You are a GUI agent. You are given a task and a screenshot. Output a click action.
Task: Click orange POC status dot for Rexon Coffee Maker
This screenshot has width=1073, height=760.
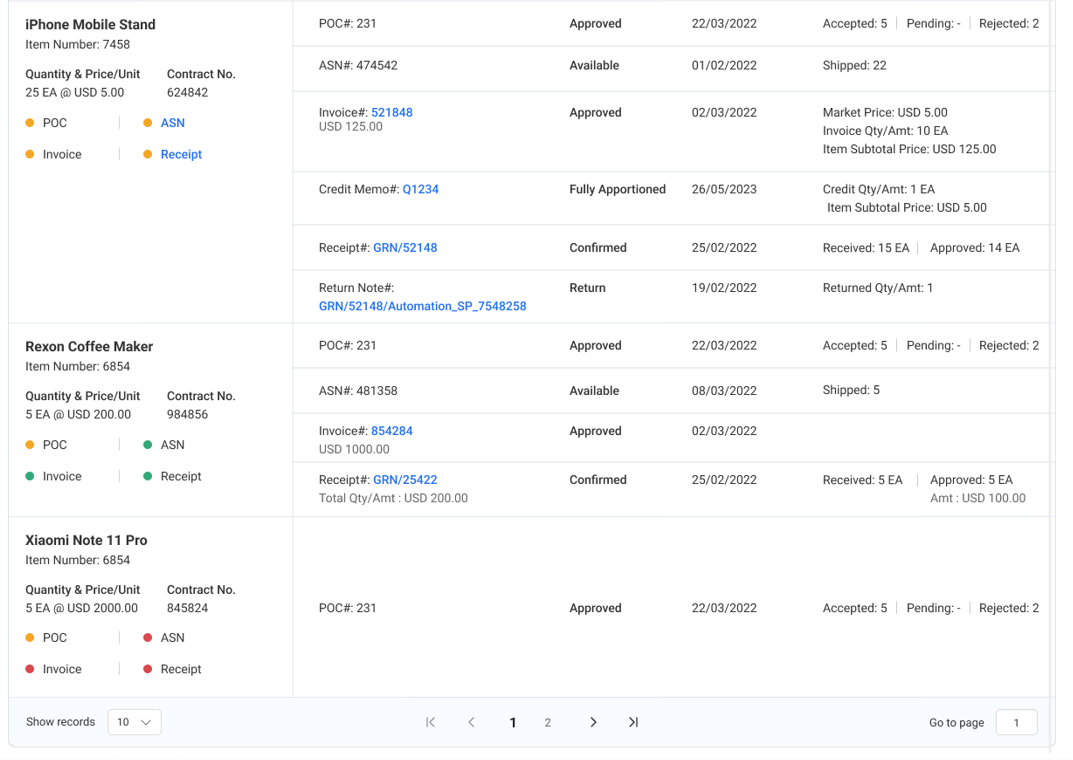(x=29, y=445)
